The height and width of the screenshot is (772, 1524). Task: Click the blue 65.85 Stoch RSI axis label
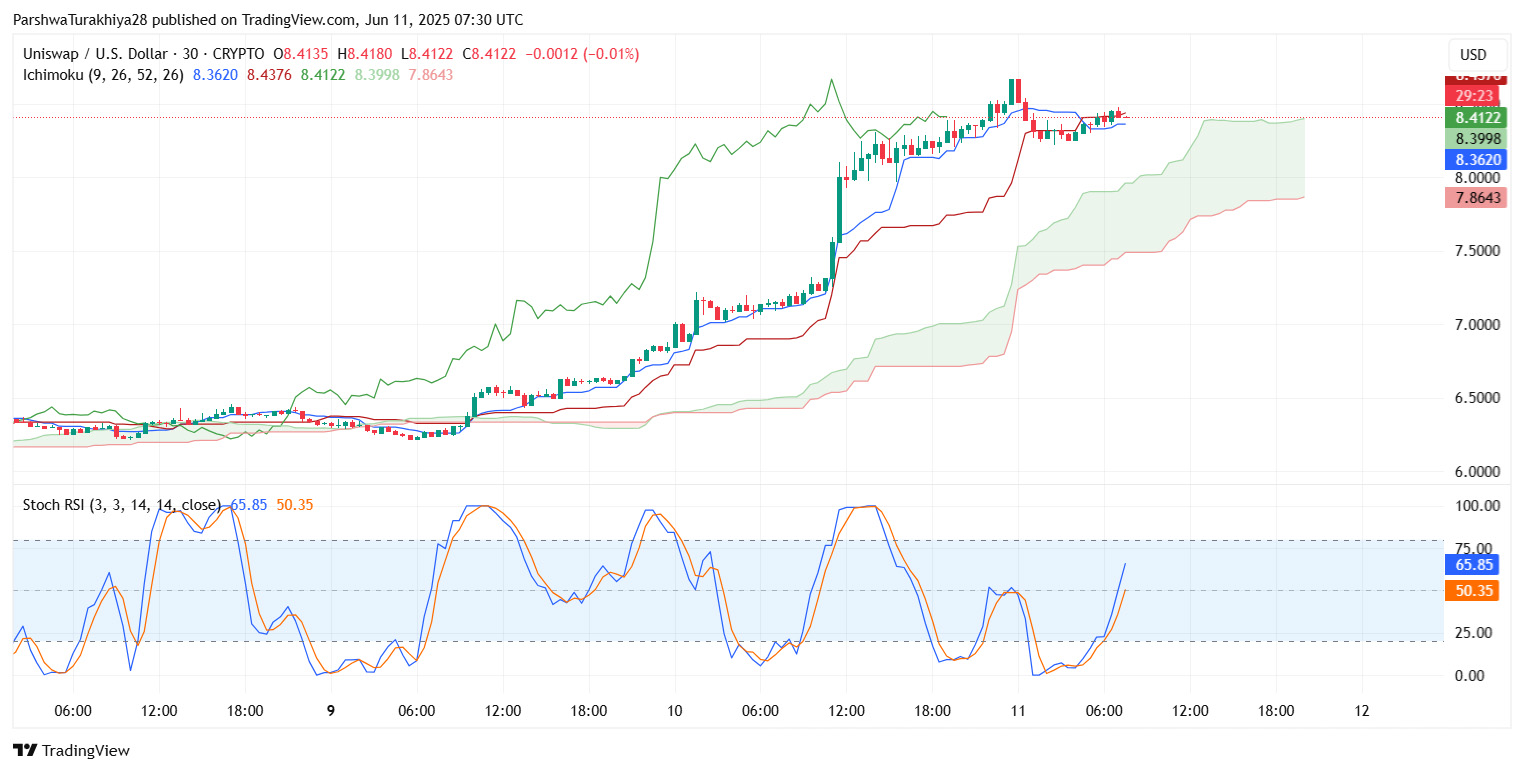pos(1474,565)
